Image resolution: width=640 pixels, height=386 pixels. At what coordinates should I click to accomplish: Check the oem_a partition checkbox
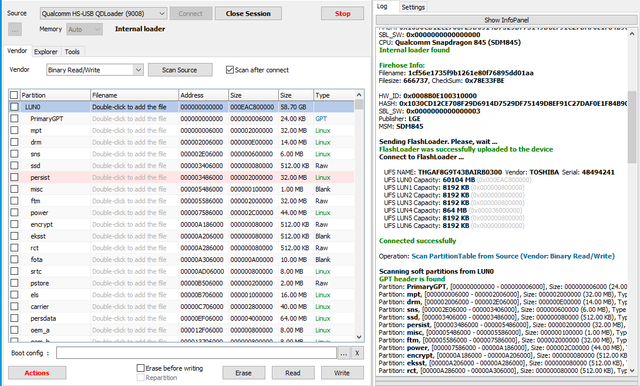(x=14, y=330)
